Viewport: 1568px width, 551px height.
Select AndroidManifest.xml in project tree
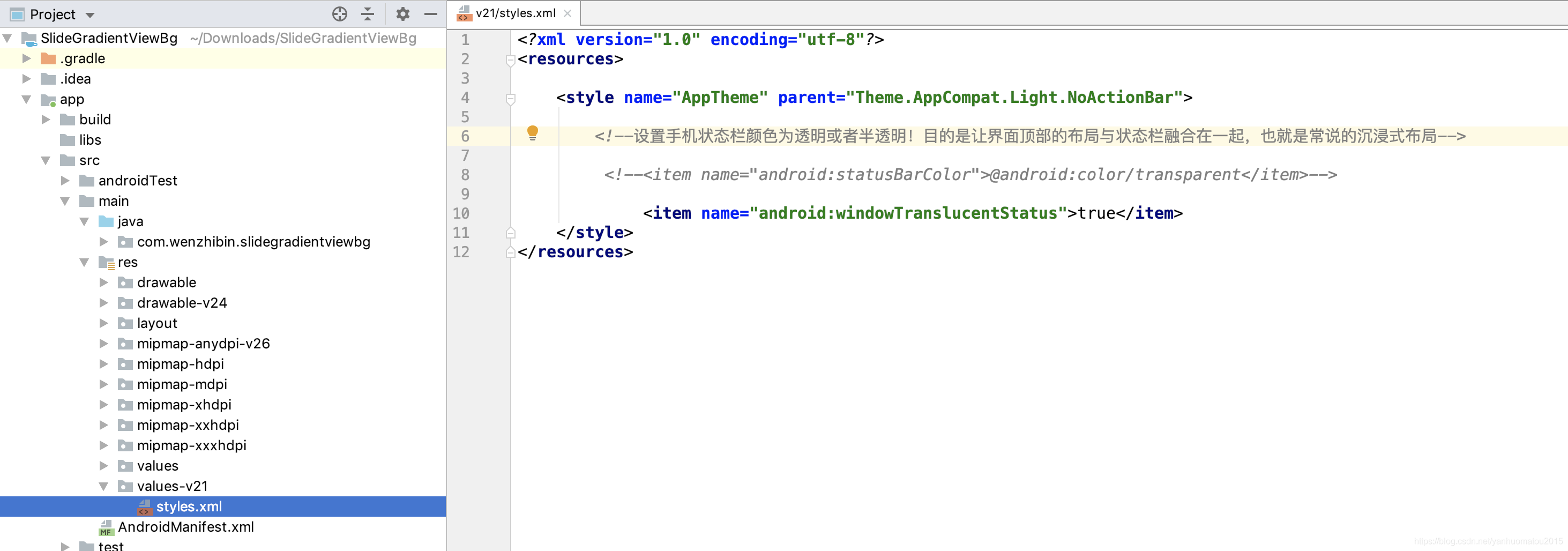pyautogui.click(x=185, y=527)
